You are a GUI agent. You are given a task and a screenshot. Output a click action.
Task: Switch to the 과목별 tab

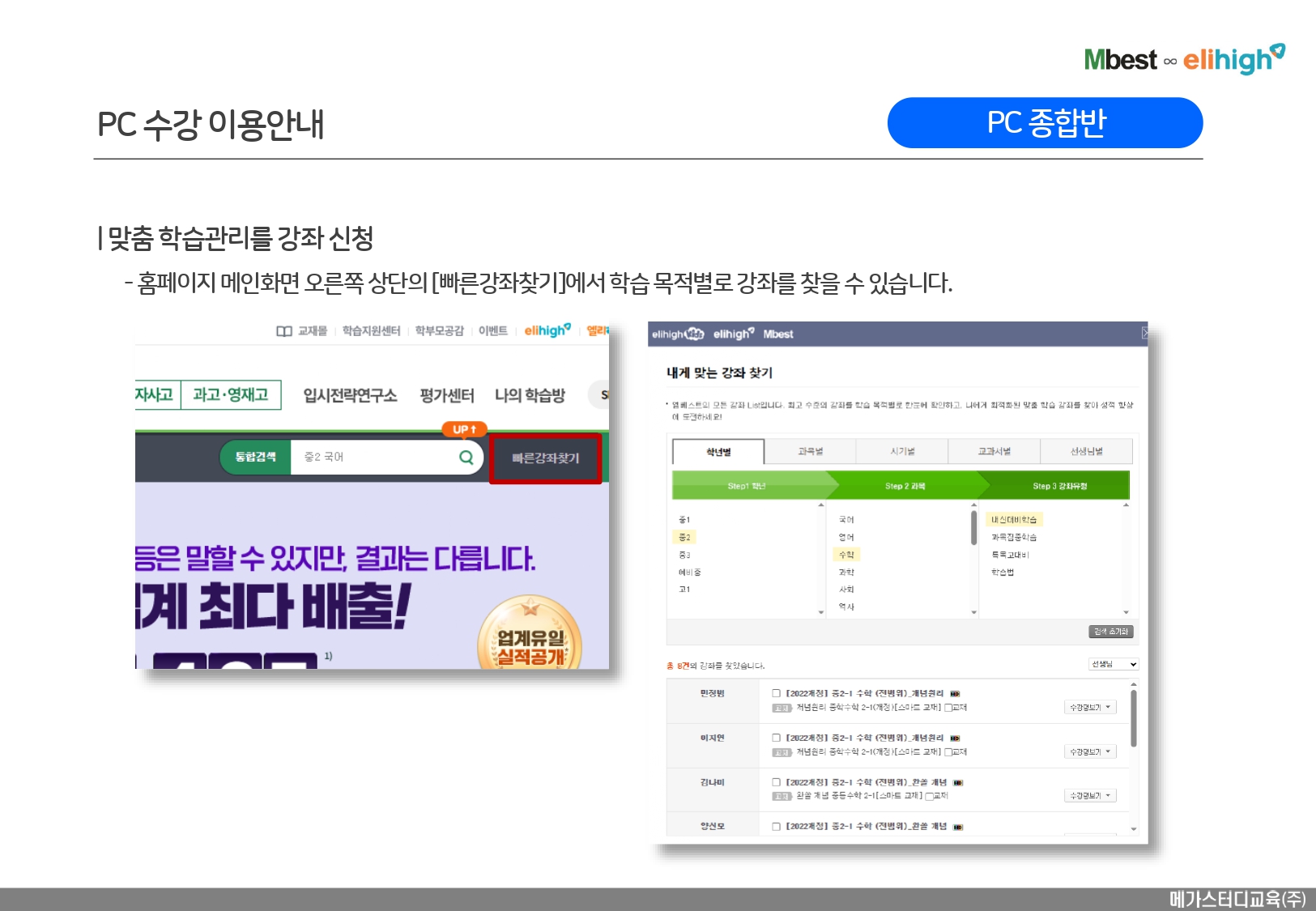click(810, 452)
